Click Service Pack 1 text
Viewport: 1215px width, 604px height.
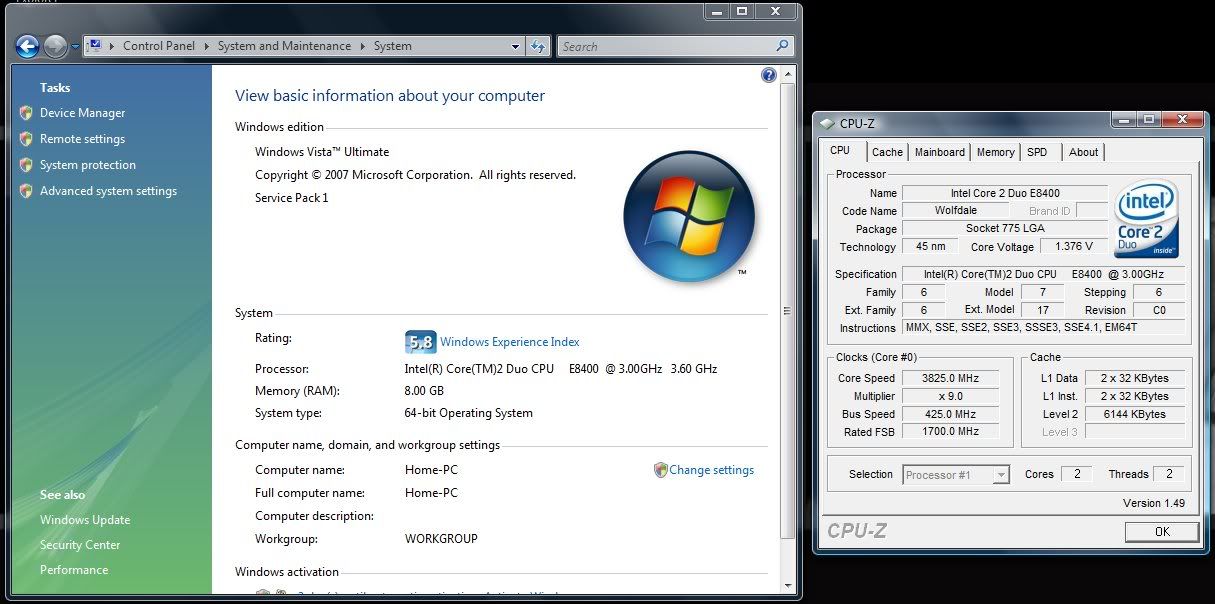pyautogui.click(x=292, y=198)
